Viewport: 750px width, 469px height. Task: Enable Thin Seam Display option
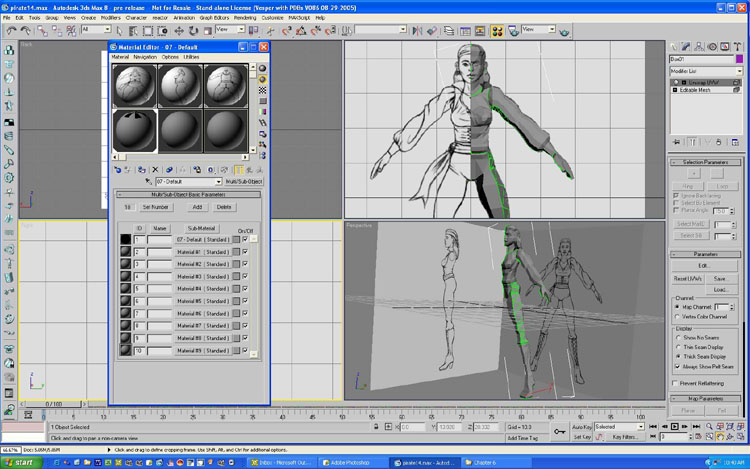coord(677,346)
